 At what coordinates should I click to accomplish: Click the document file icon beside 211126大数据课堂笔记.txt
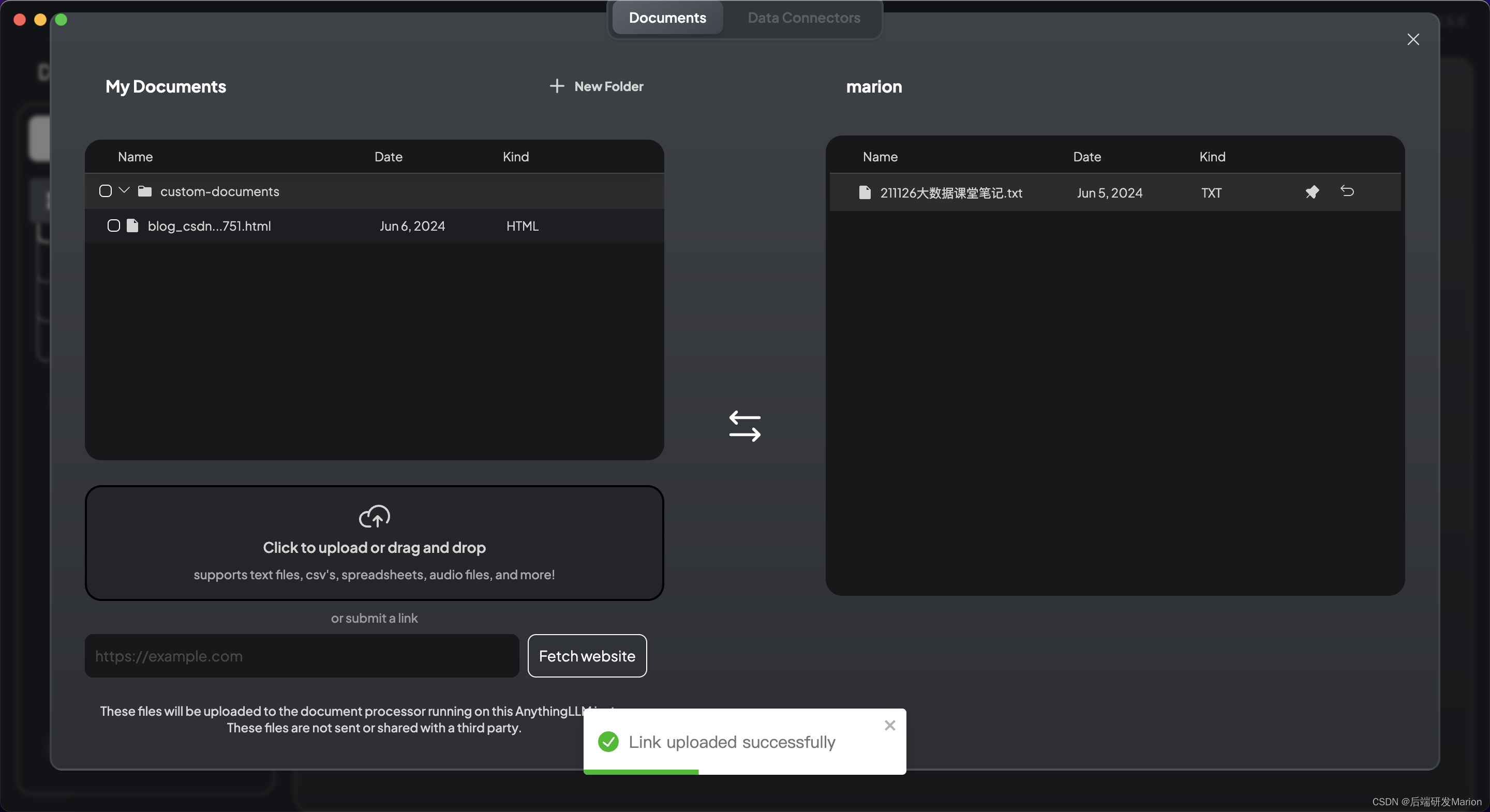(x=863, y=192)
